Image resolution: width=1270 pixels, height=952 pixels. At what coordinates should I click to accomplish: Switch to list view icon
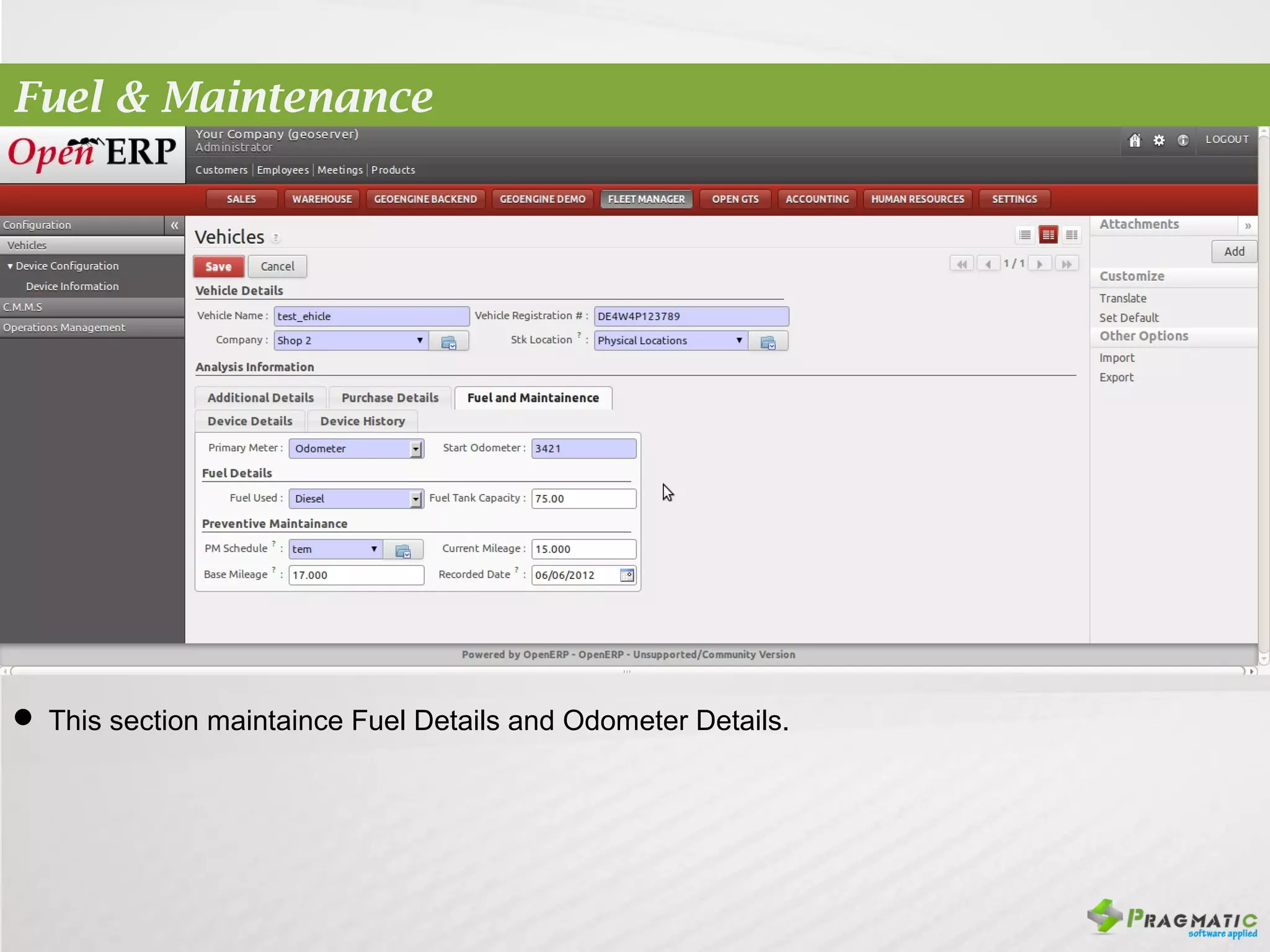pos(1024,235)
